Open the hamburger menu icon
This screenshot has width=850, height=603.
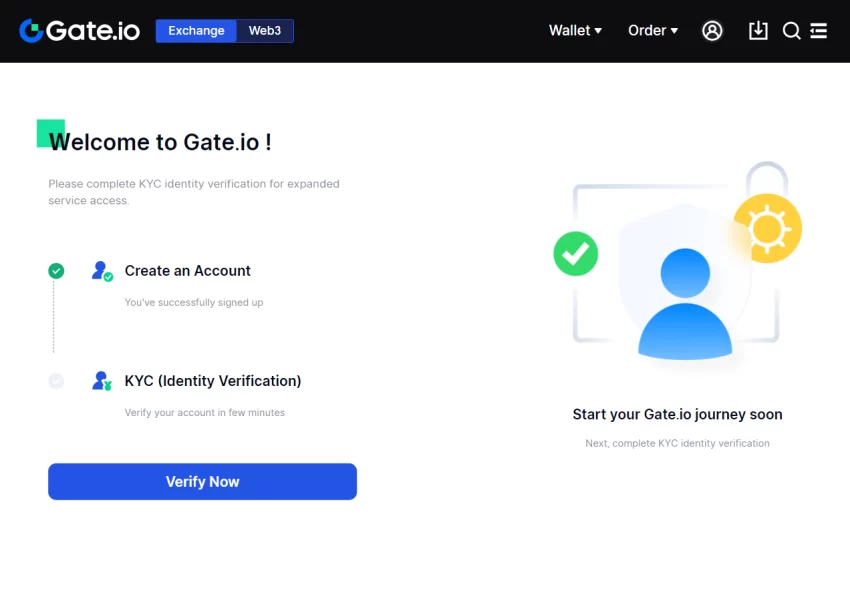[819, 31]
